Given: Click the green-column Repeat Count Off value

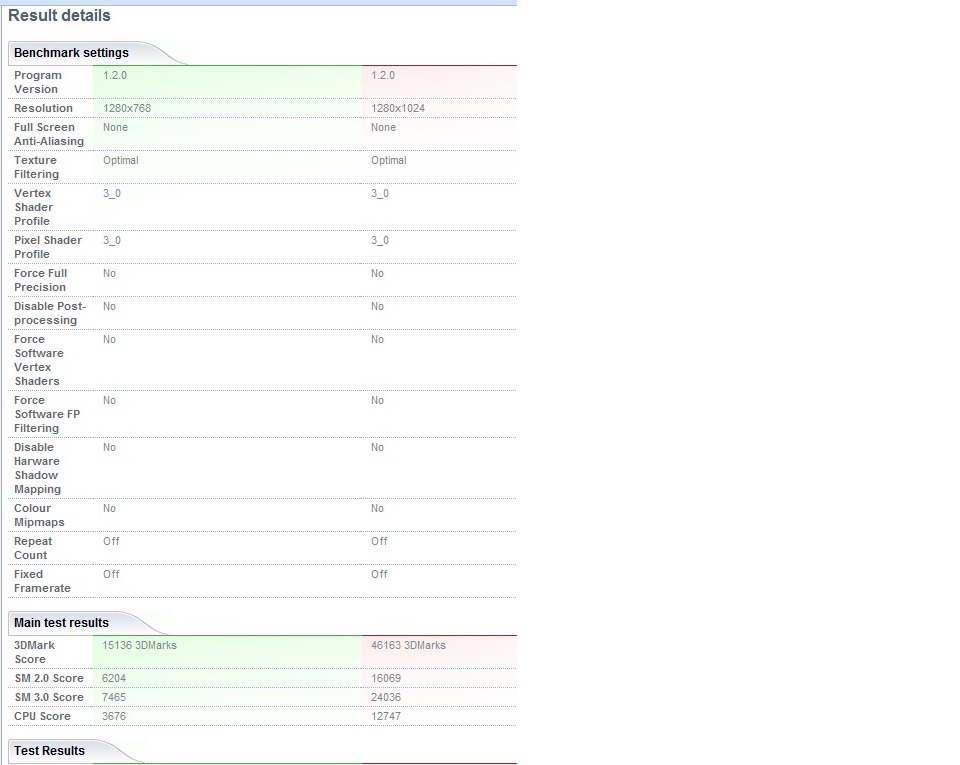Looking at the screenshot, I should (111, 542).
